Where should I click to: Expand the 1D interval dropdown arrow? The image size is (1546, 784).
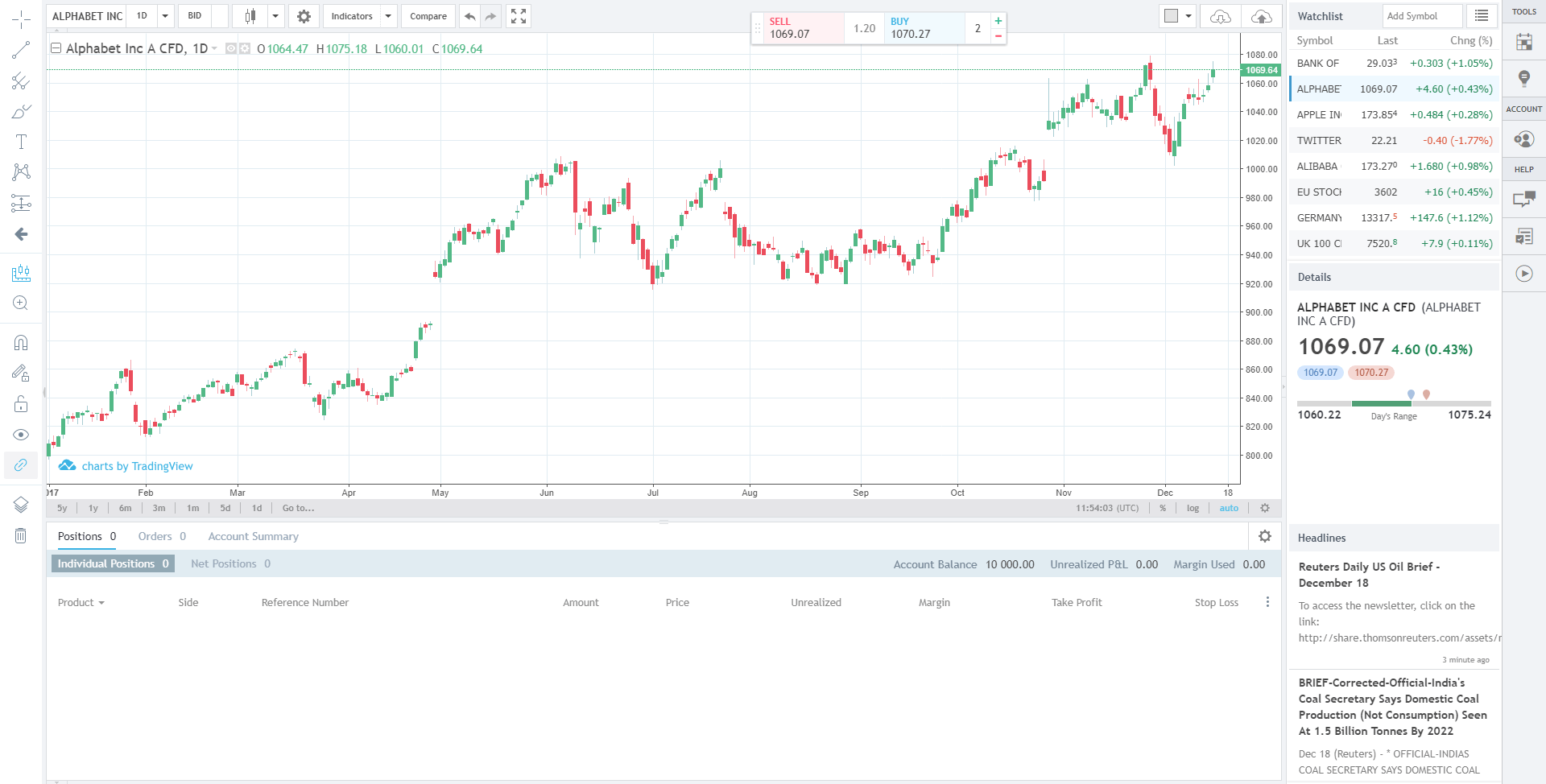(x=164, y=16)
